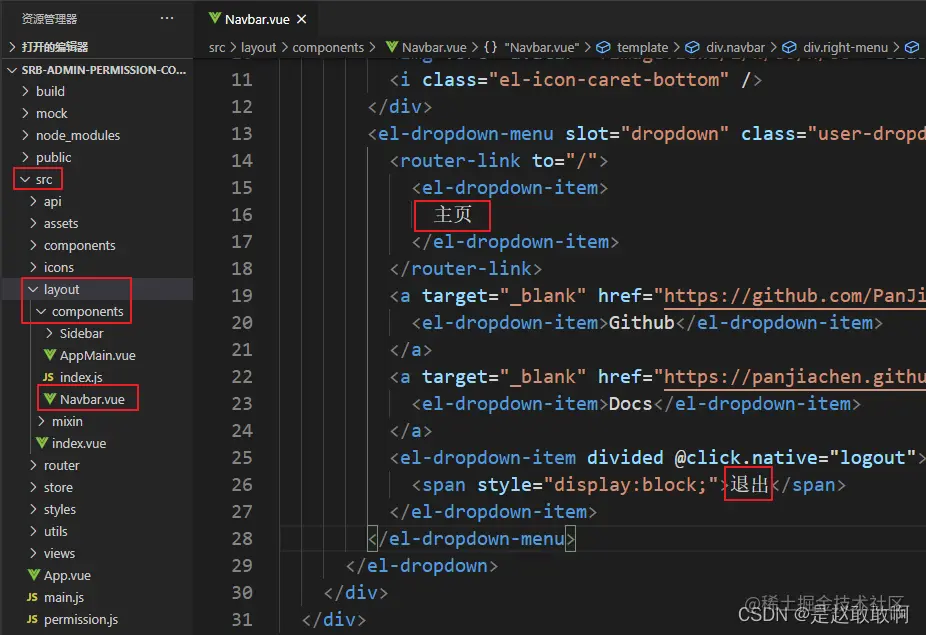This screenshot has height=635, width=926.
Task: Click the Vue icon beside AppMain.vue
Action: tap(50, 355)
